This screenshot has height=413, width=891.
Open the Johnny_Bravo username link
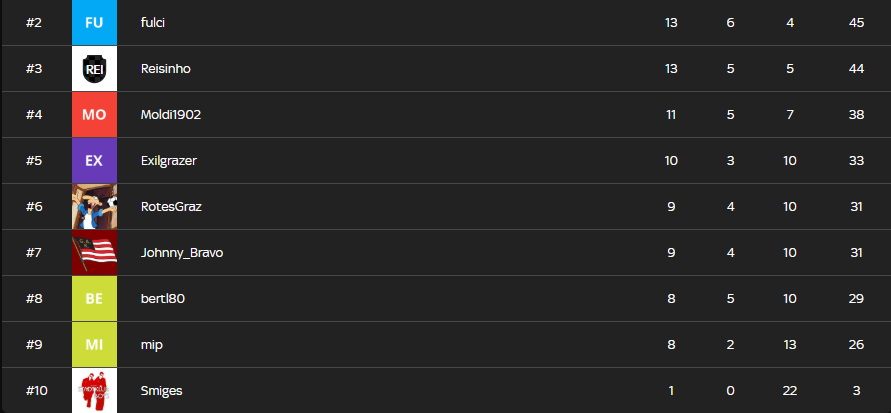(x=182, y=253)
